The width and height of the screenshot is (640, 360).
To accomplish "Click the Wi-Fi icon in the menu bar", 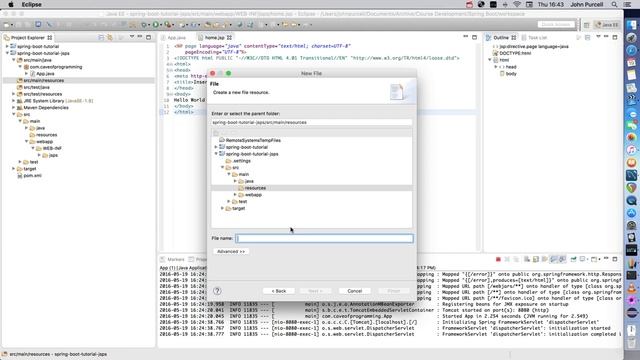I will (x=517, y=4).
